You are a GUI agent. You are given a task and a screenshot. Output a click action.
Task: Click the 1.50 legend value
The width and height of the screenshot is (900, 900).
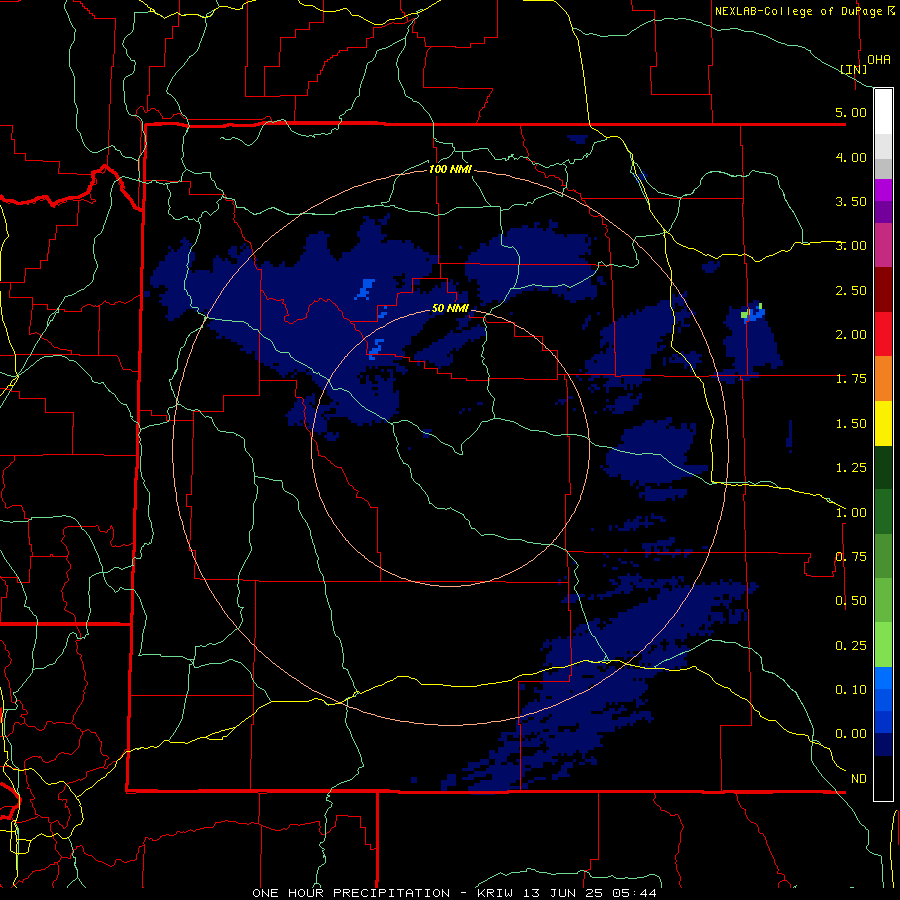coord(851,424)
